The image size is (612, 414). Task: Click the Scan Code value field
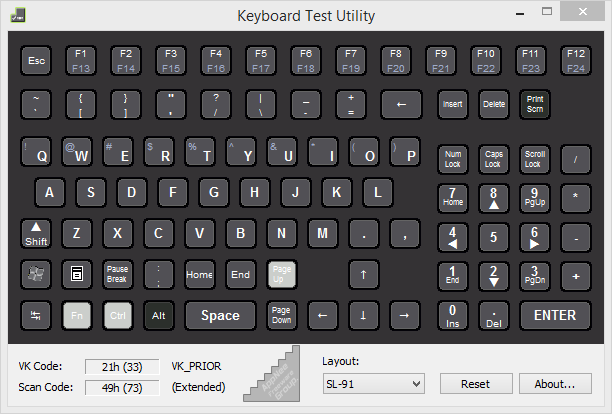pos(122,388)
